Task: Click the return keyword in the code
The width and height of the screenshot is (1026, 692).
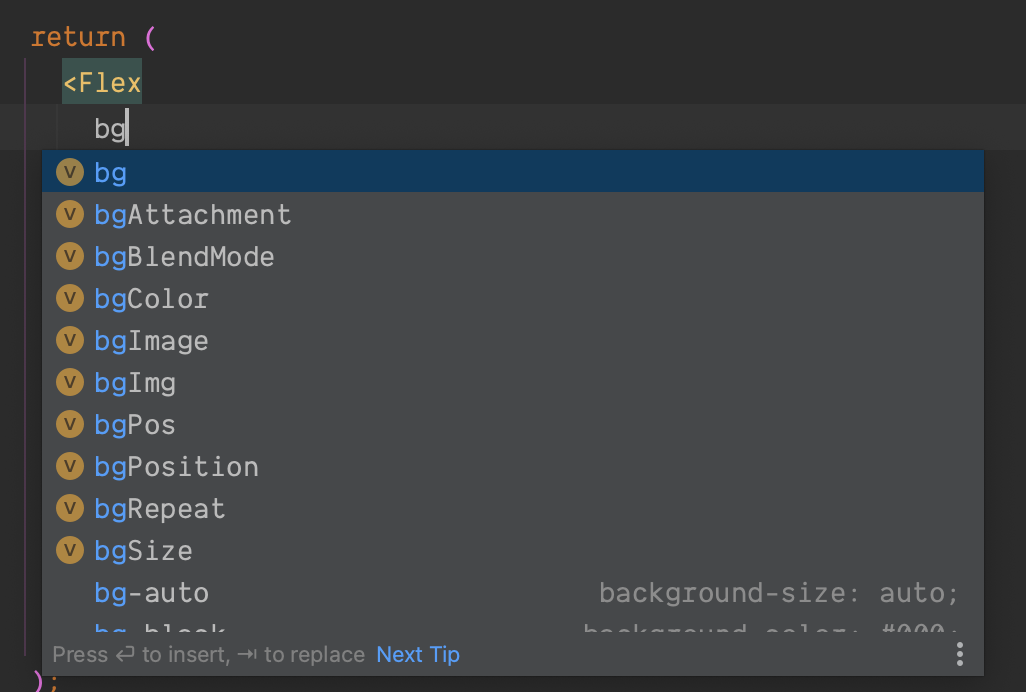Action: coord(78,36)
